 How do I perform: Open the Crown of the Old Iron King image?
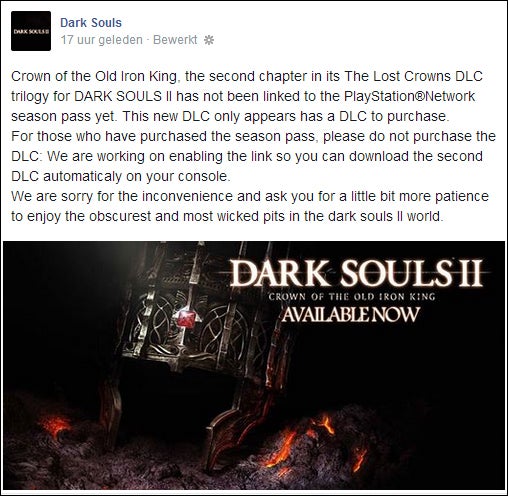click(x=254, y=365)
